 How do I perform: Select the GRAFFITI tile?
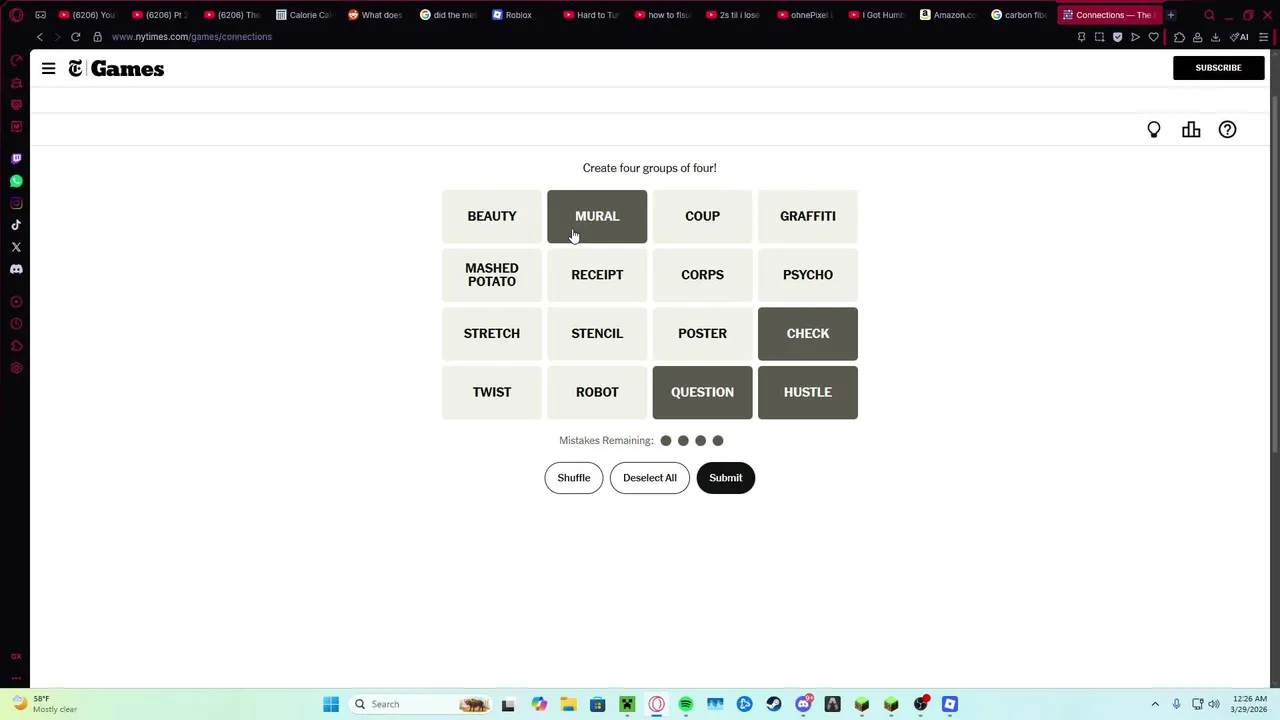coord(808,216)
